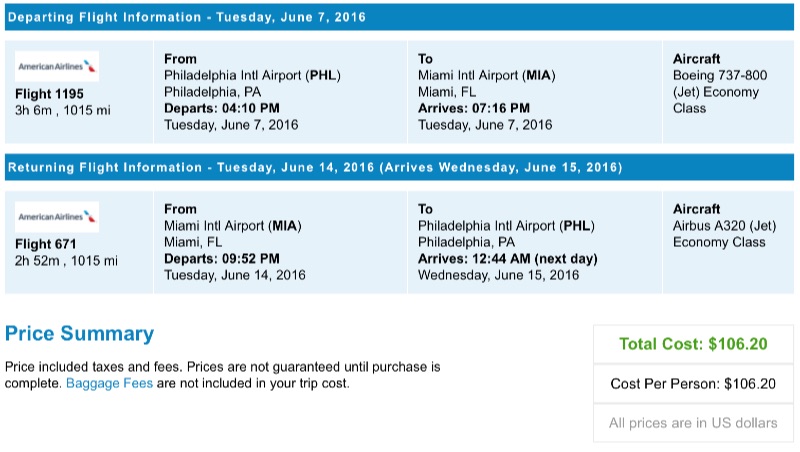Click the 2h 52m, 1015 mi duration text
Viewport: 800px width, 452px height.
point(66,260)
